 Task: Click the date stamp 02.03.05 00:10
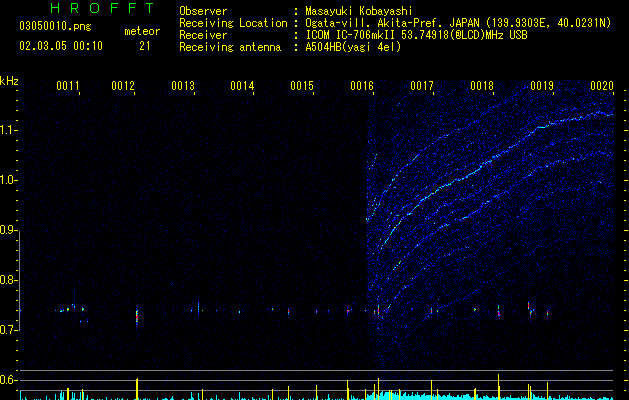[x=61, y=46]
